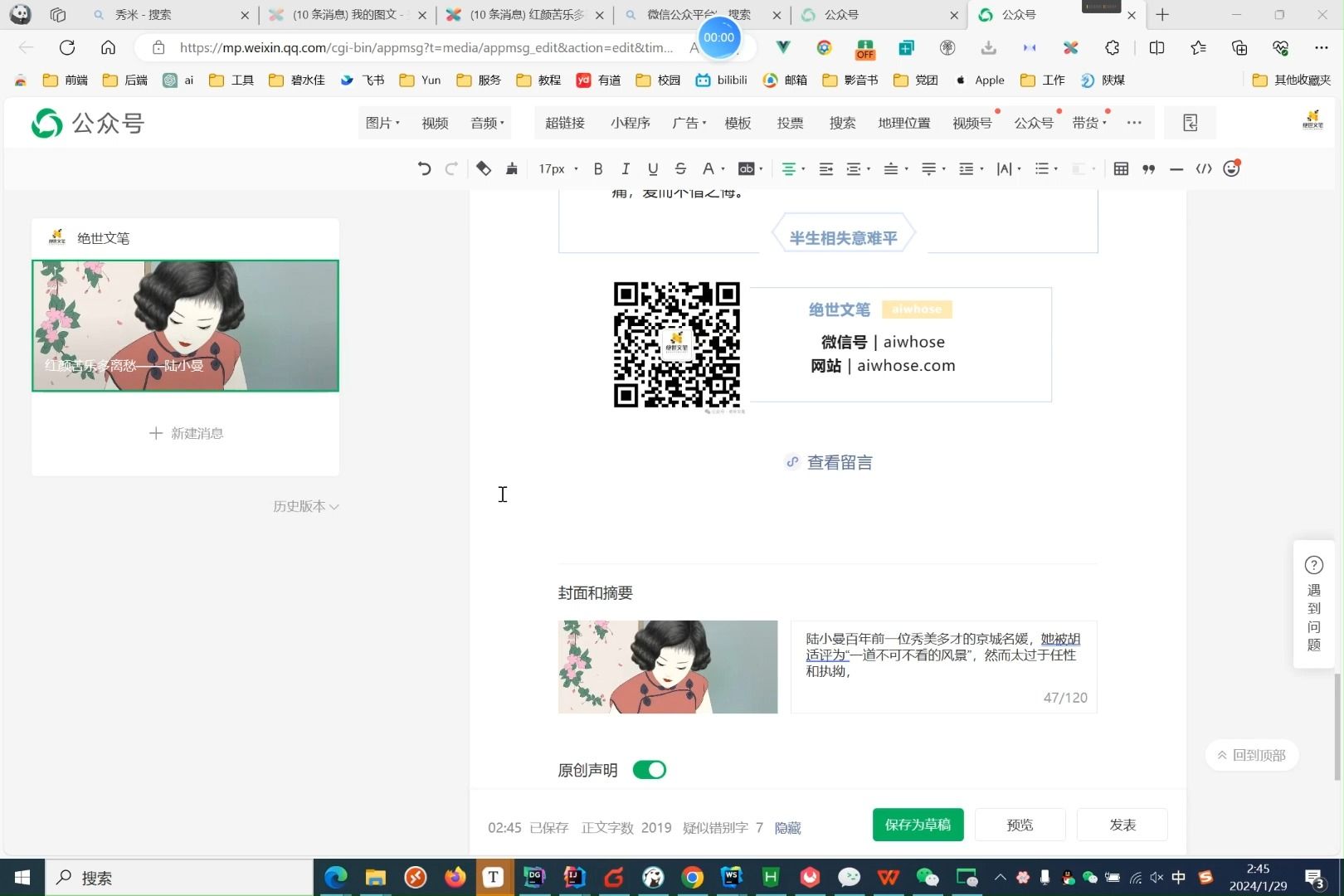Viewport: 1344px width, 896px height.
Task: Click the first-line indent icon
Action: point(825,168)
